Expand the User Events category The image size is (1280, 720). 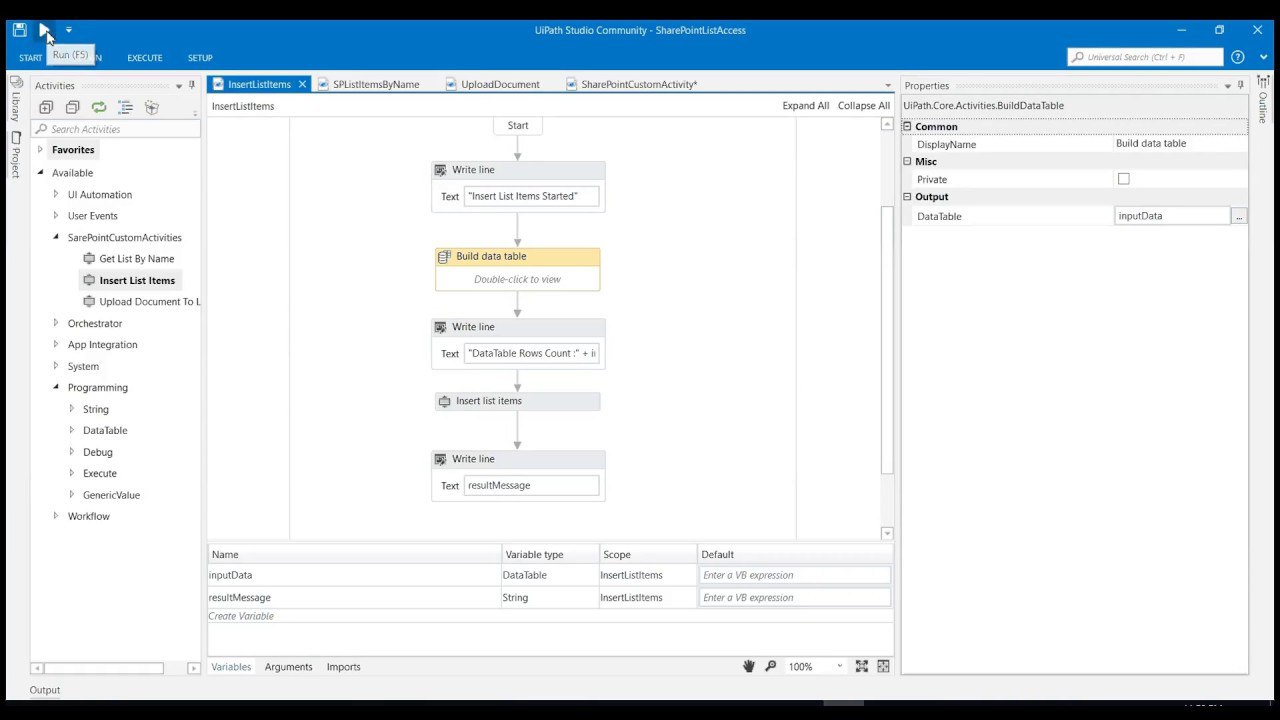(56, 216)
